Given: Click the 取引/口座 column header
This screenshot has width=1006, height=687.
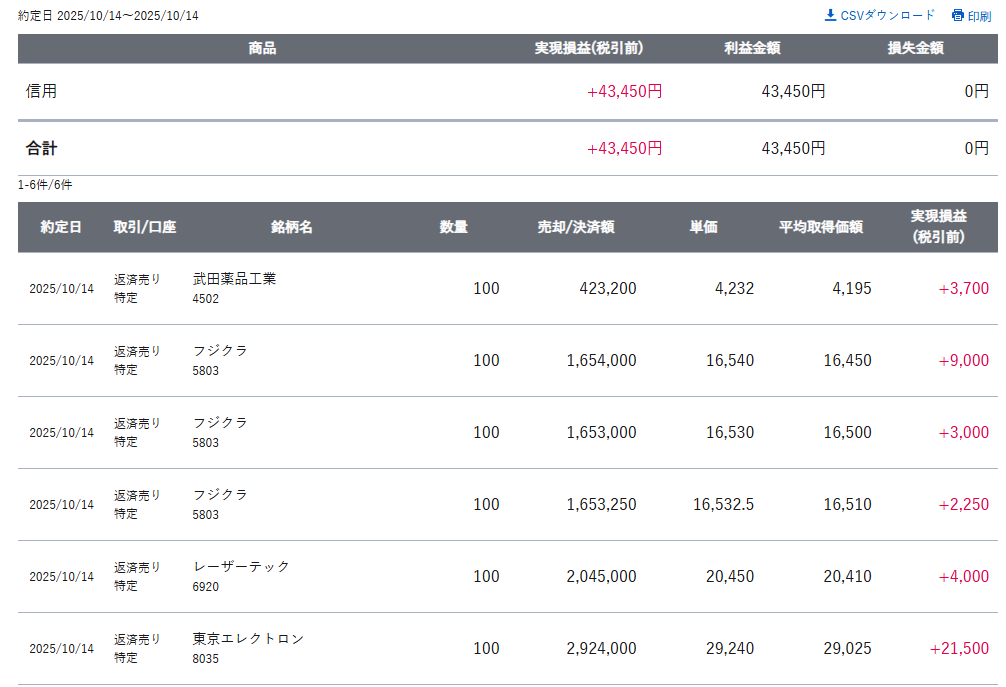Looking at the screenshot, I should [144, 227].
